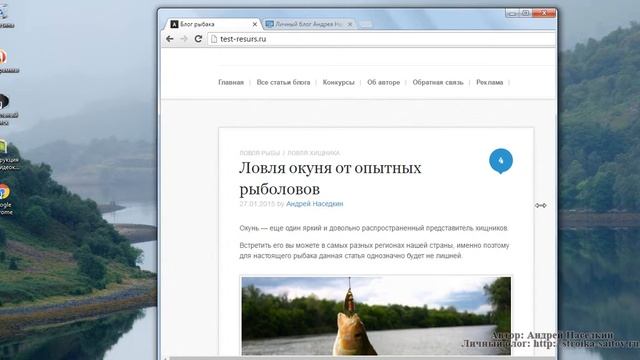Open the "Об авторе" menu item
This screenshot has width=640, height=360.
pyautogui.click(x=383, y=82)
